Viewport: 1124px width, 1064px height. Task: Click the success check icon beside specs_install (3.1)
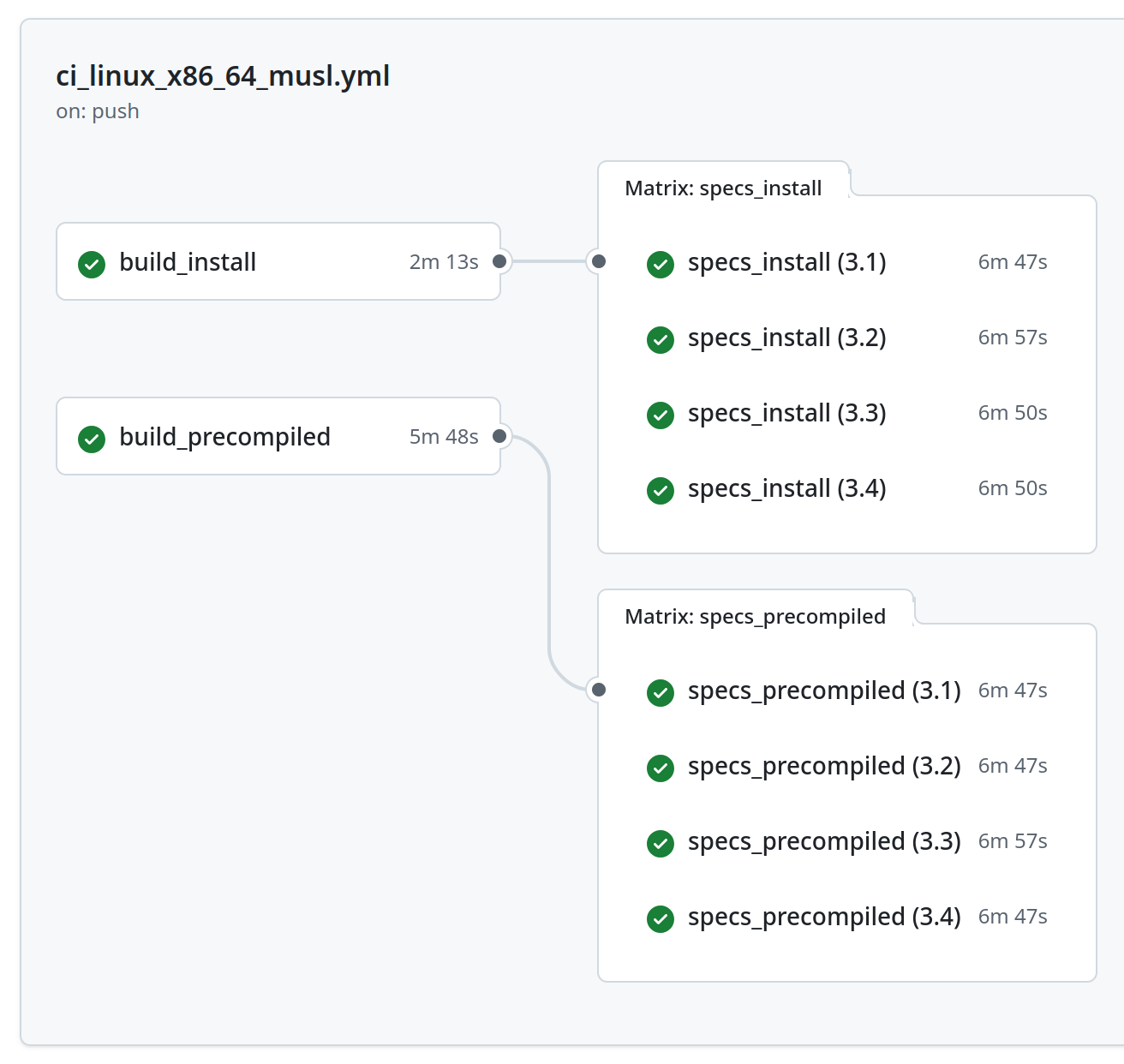tap(661, 265)
